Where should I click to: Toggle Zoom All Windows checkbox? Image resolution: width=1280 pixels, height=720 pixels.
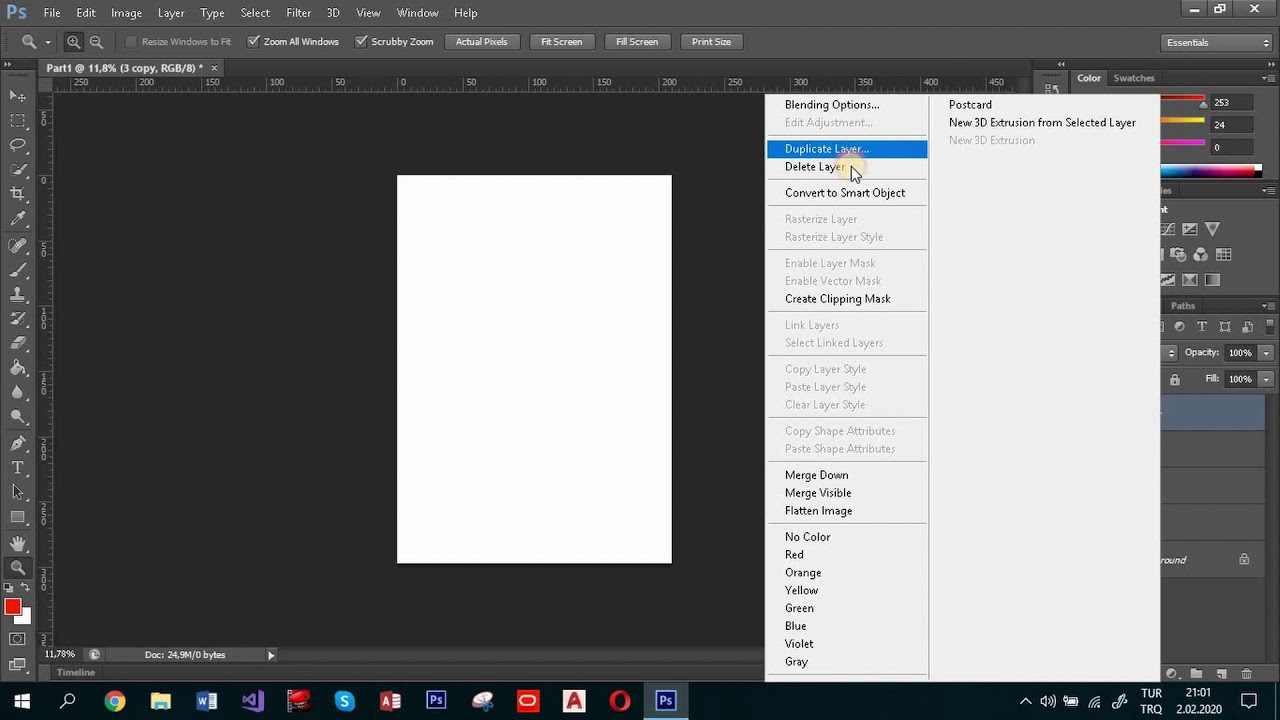point(253,42)
